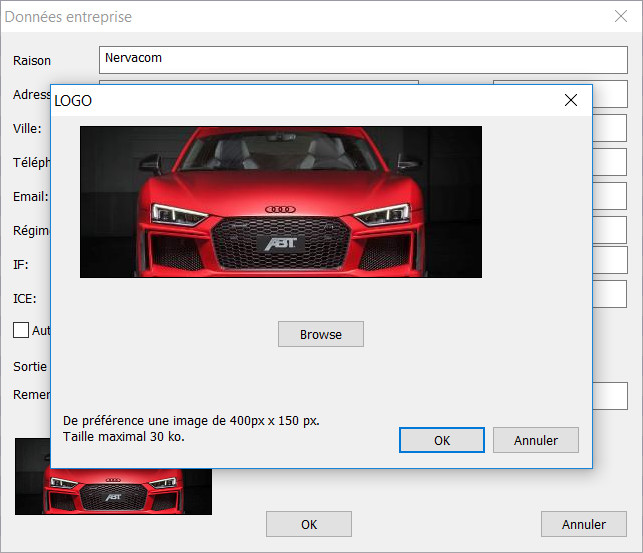The image size is (643, 553).
Task: Focus the Raison field containing Nervacom
Action: coord(362,59)
